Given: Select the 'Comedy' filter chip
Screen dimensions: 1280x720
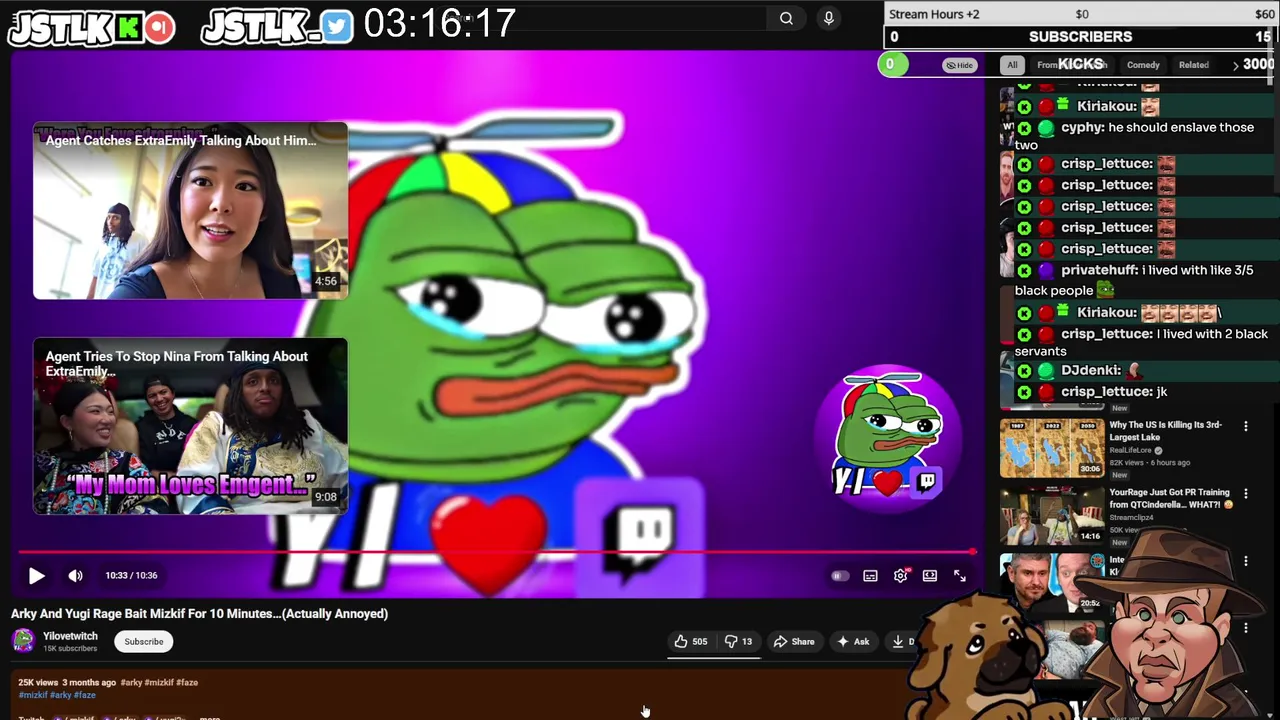Looking at the screenshot, I should (x=1143, y=65).
